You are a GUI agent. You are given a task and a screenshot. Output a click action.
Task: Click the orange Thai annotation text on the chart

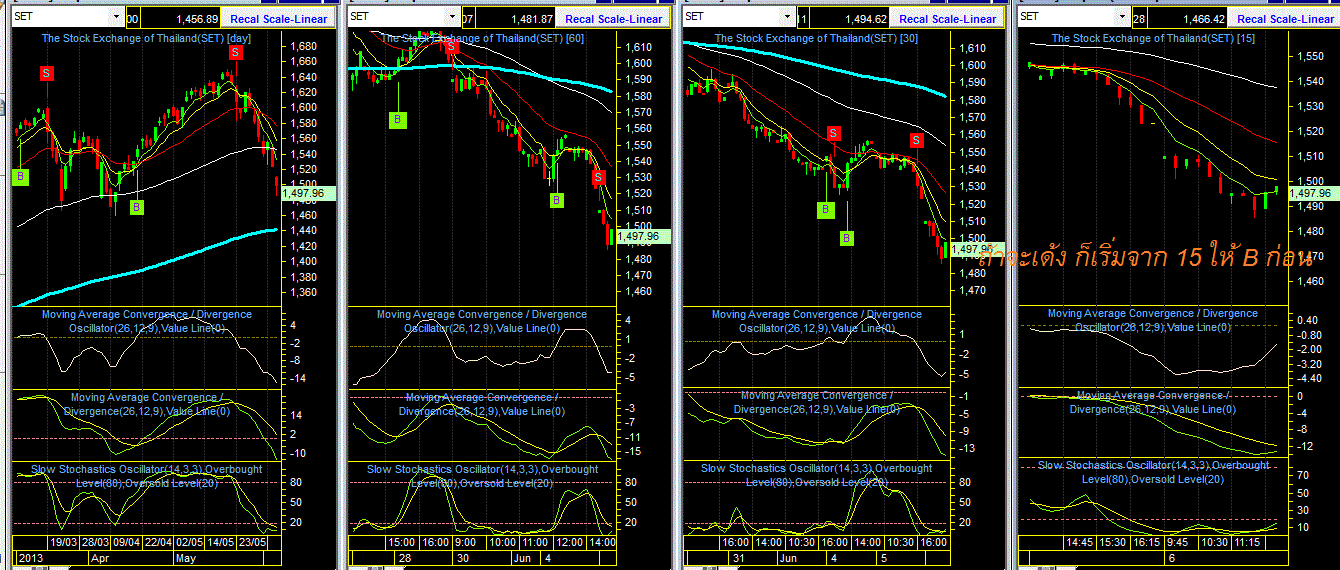1146,258
